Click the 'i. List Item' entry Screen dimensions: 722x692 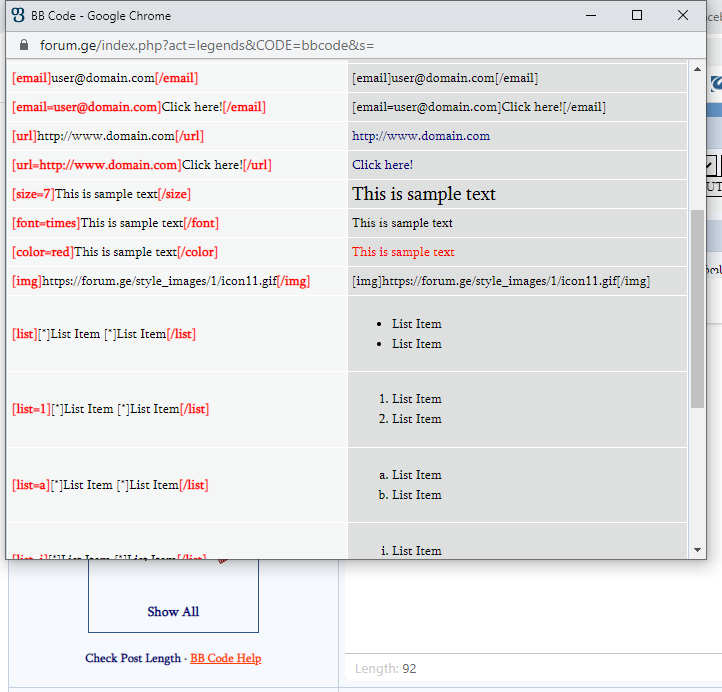coord(411,551)
